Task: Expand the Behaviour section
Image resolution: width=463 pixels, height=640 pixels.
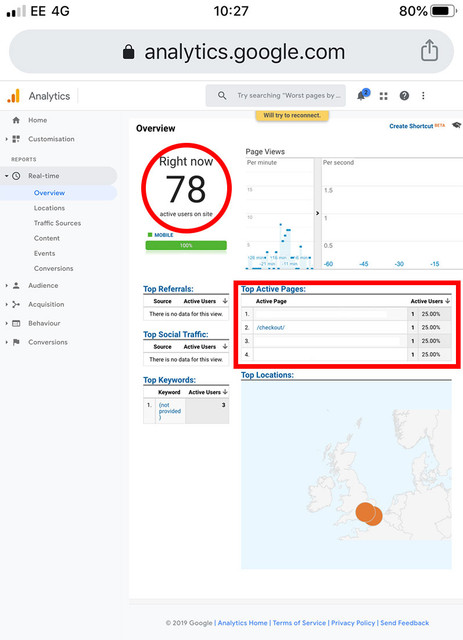Action: pos(6,323)
